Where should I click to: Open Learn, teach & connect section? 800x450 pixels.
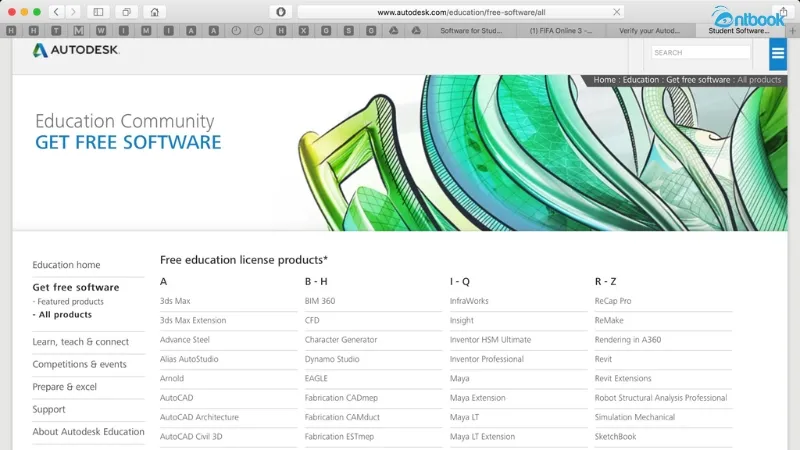click(80, 342)
